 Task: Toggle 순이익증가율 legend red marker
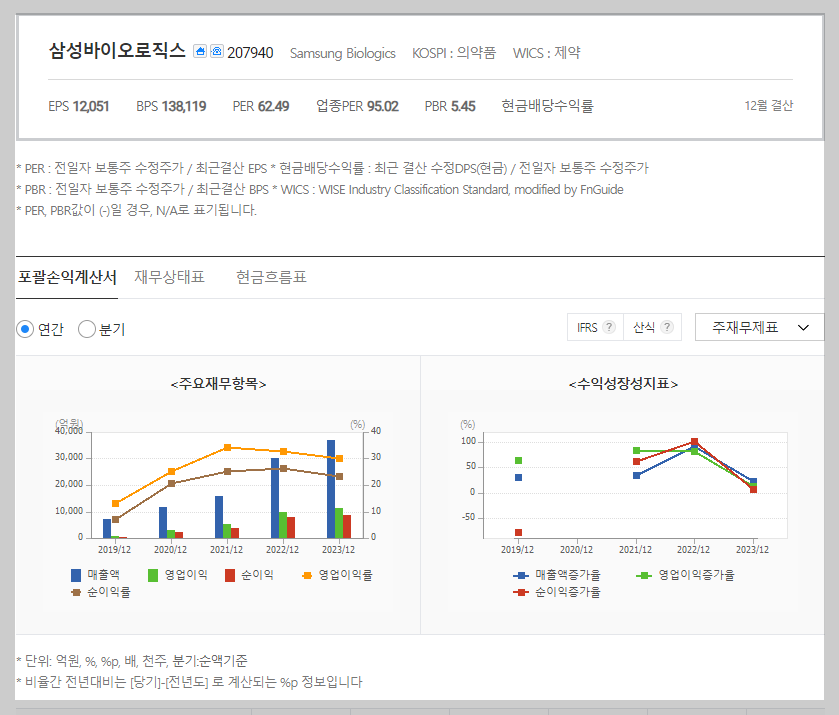pyautogui.click(x=521, y=592)
